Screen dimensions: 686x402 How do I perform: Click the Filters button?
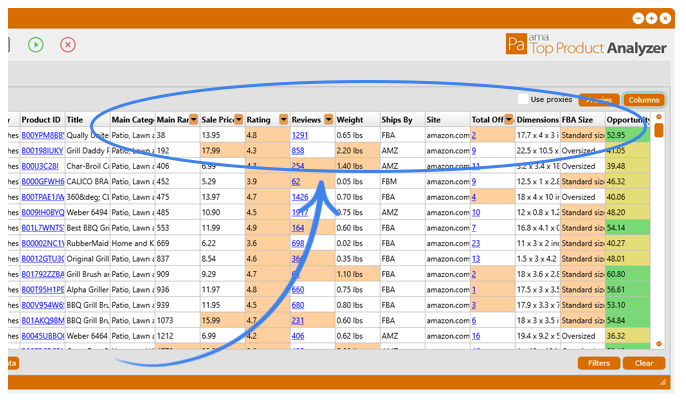pos(598,363)
